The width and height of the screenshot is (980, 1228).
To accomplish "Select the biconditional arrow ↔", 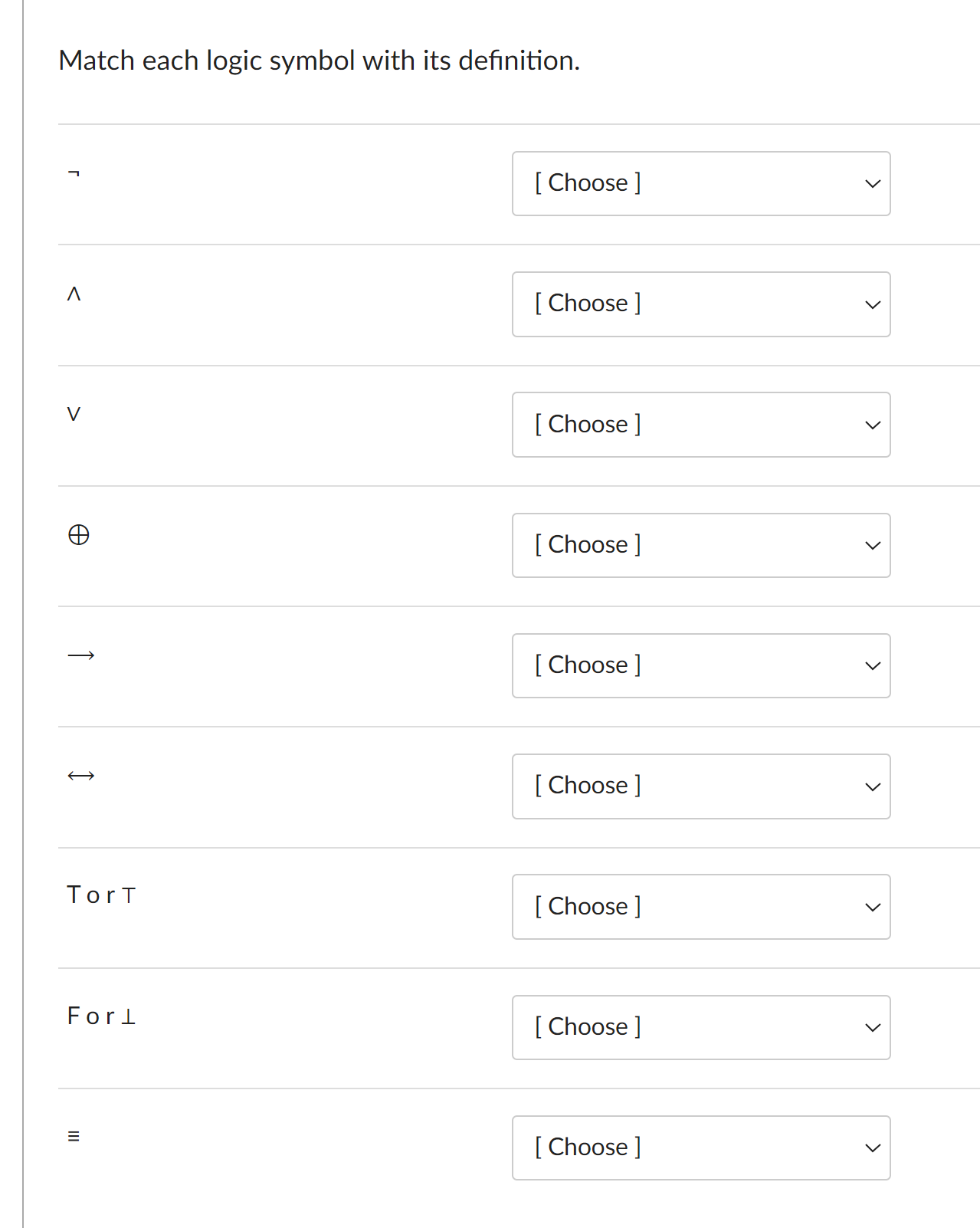I will tap(80, 776).
